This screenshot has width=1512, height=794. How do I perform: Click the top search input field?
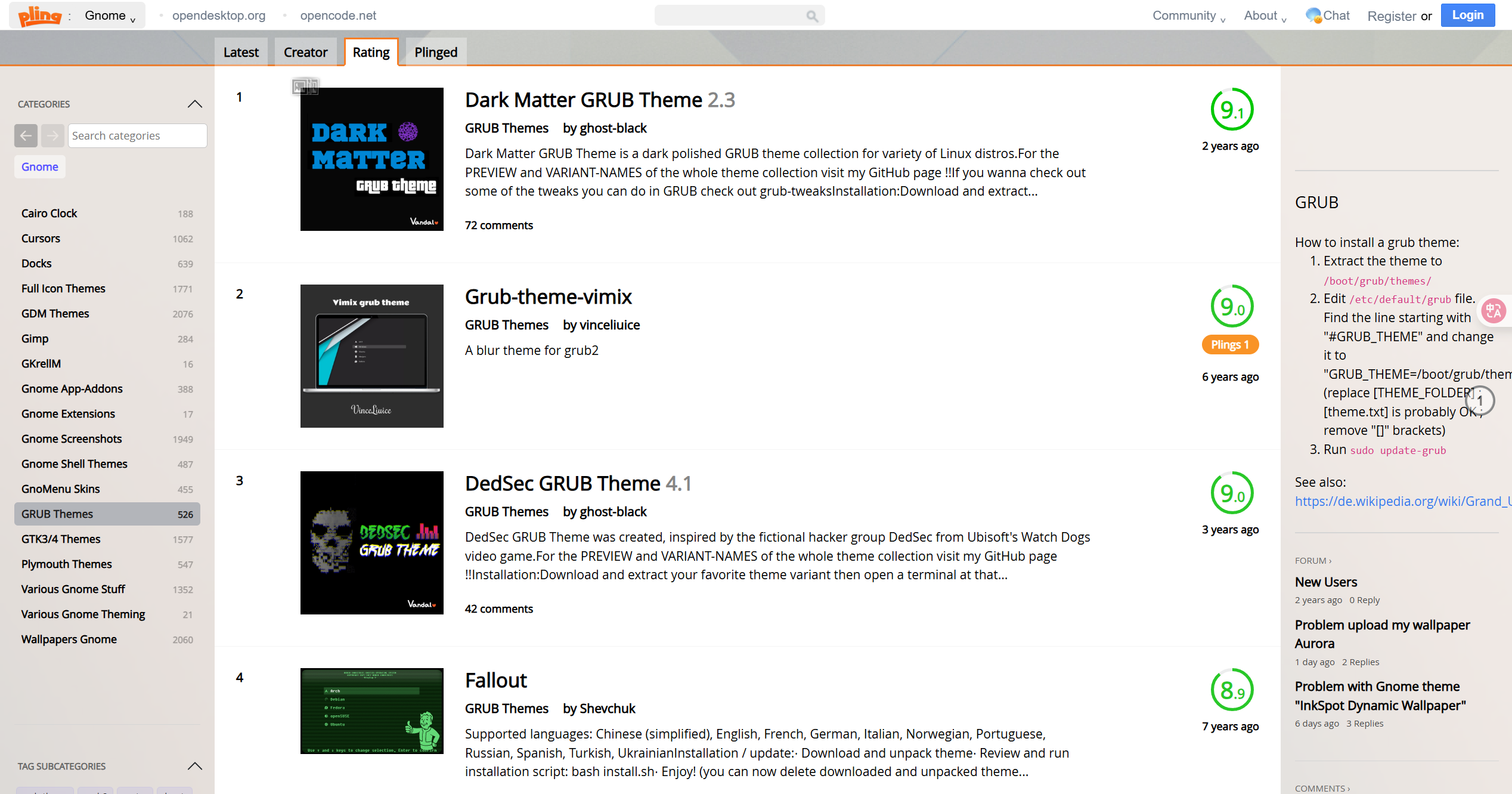tap(739, 16)
